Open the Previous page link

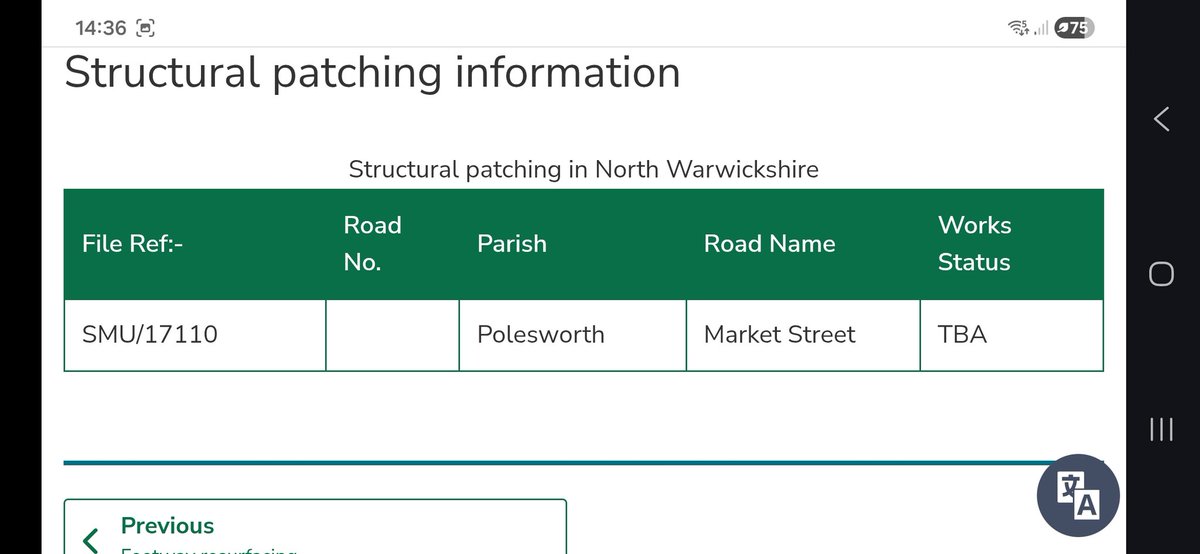(315, 526)
